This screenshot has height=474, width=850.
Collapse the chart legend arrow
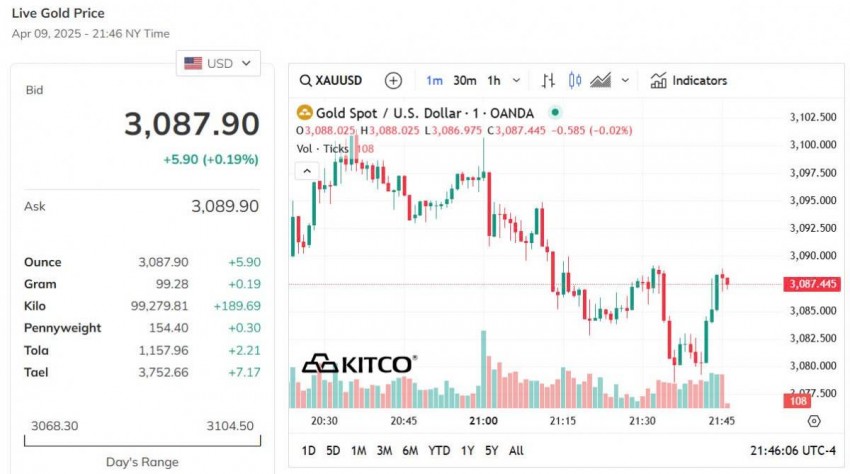pyautogui.click(x=307, y=171)
